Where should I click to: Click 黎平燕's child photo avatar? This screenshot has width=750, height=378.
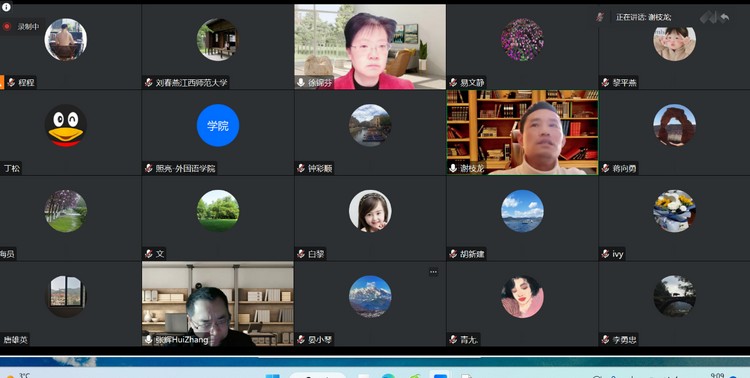click(x=674, y=43)
